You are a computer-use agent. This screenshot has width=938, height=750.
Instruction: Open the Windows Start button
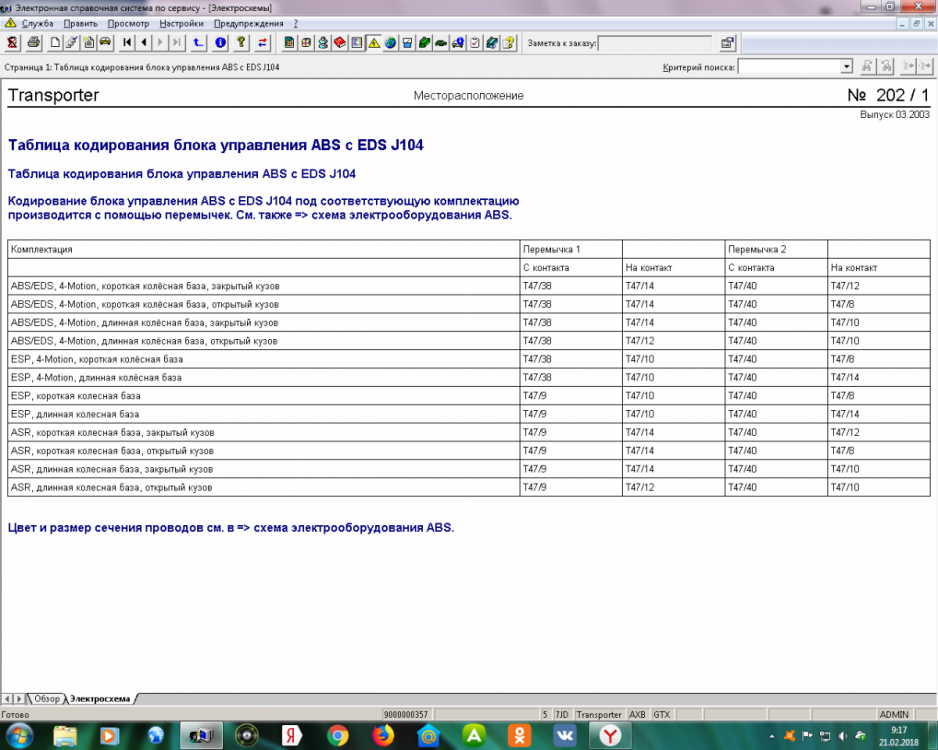coord(18,735)
